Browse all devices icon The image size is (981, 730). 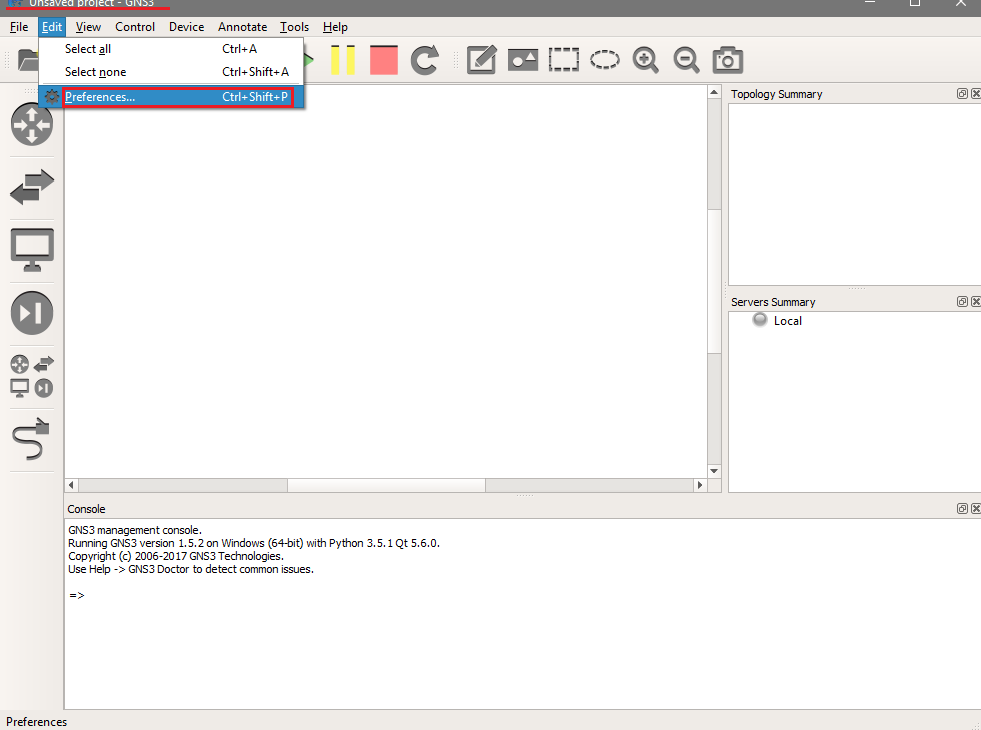coord(32,376)
